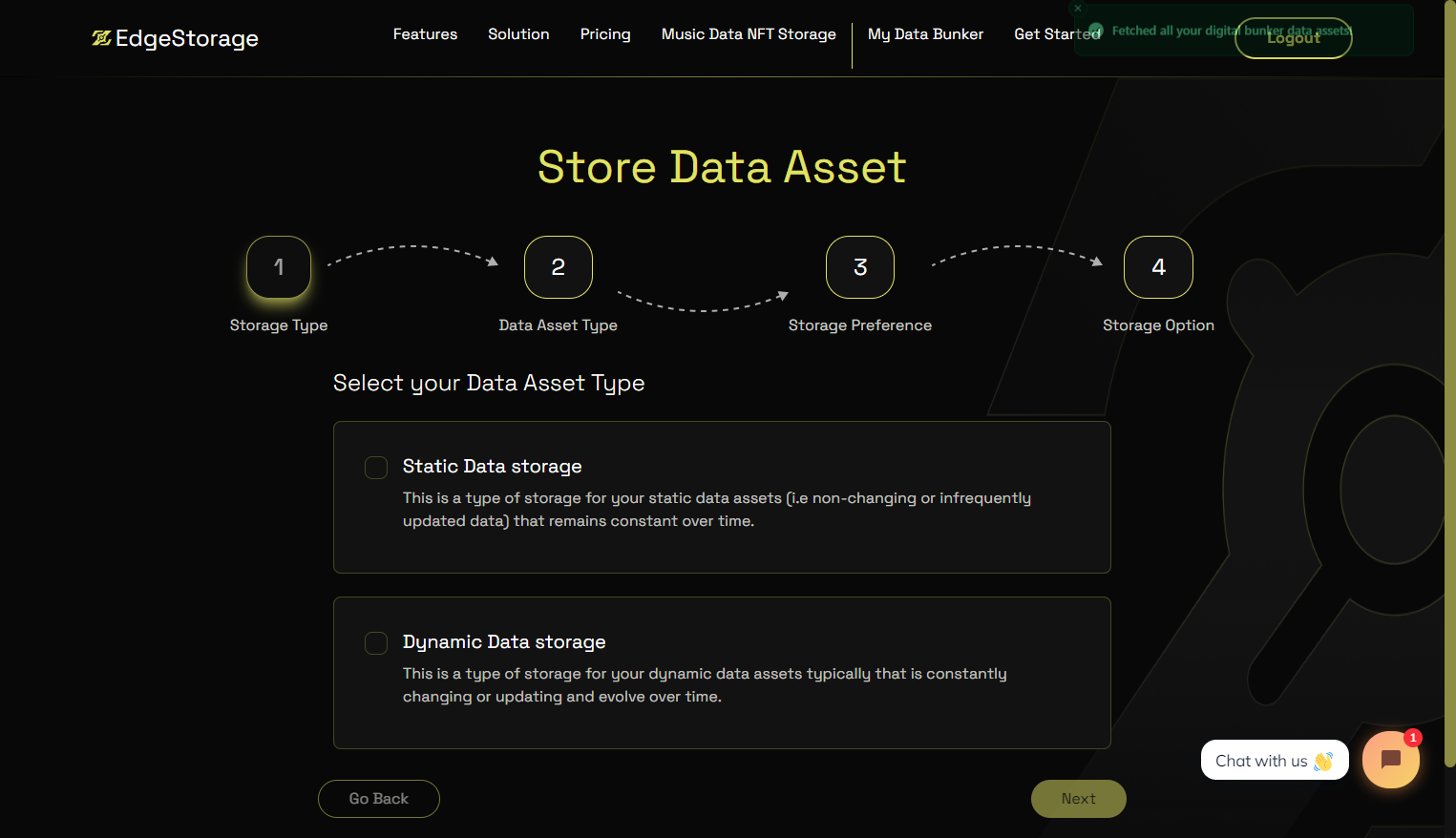Click the Select your Data Asset Type heading

pyautogui.click(x=489, y=383)
